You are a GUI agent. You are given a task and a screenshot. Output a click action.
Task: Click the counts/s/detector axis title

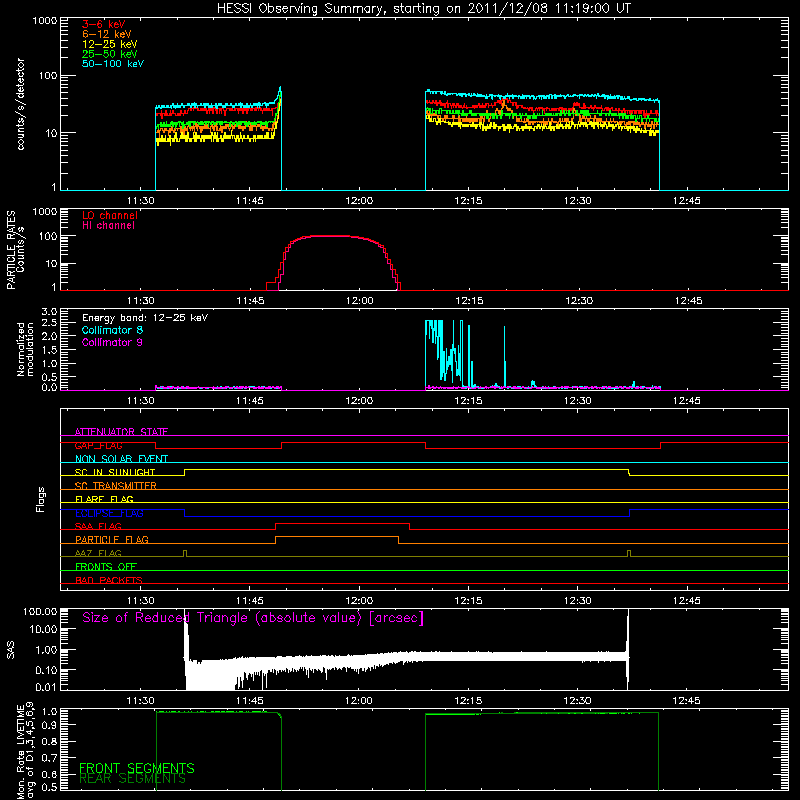tap(20, 104)
